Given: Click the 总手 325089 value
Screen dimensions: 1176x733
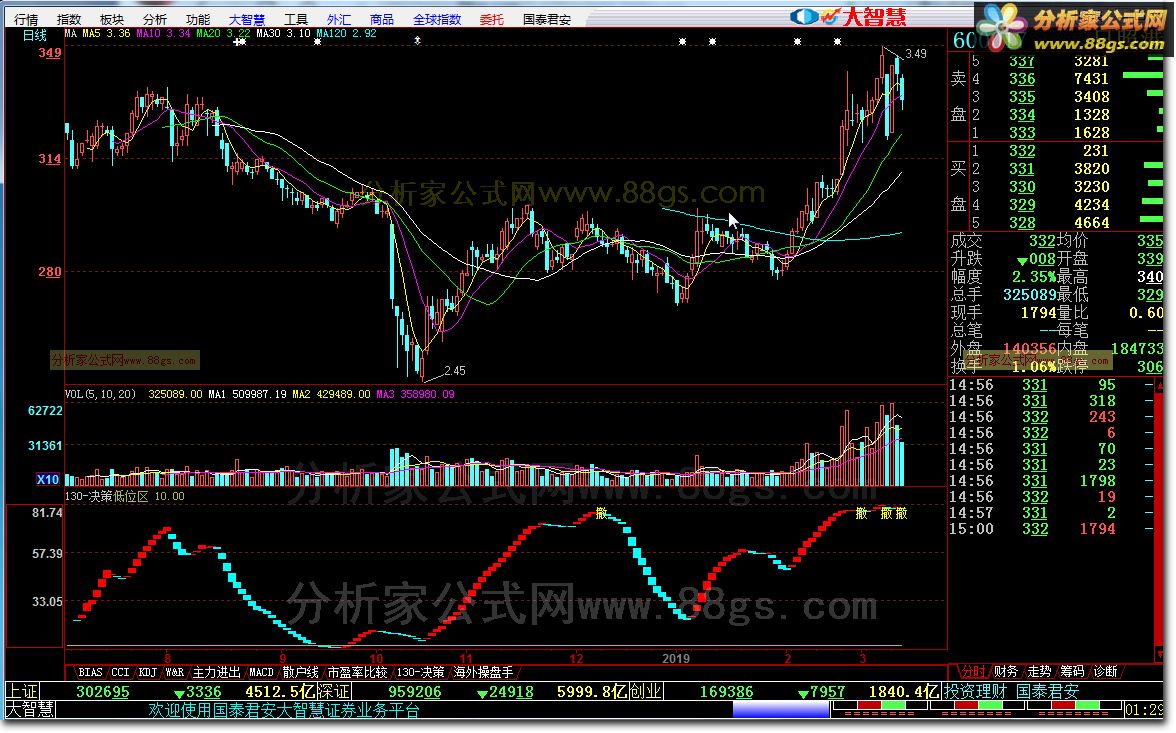Looking at the screenshot, I should 1029,295.
